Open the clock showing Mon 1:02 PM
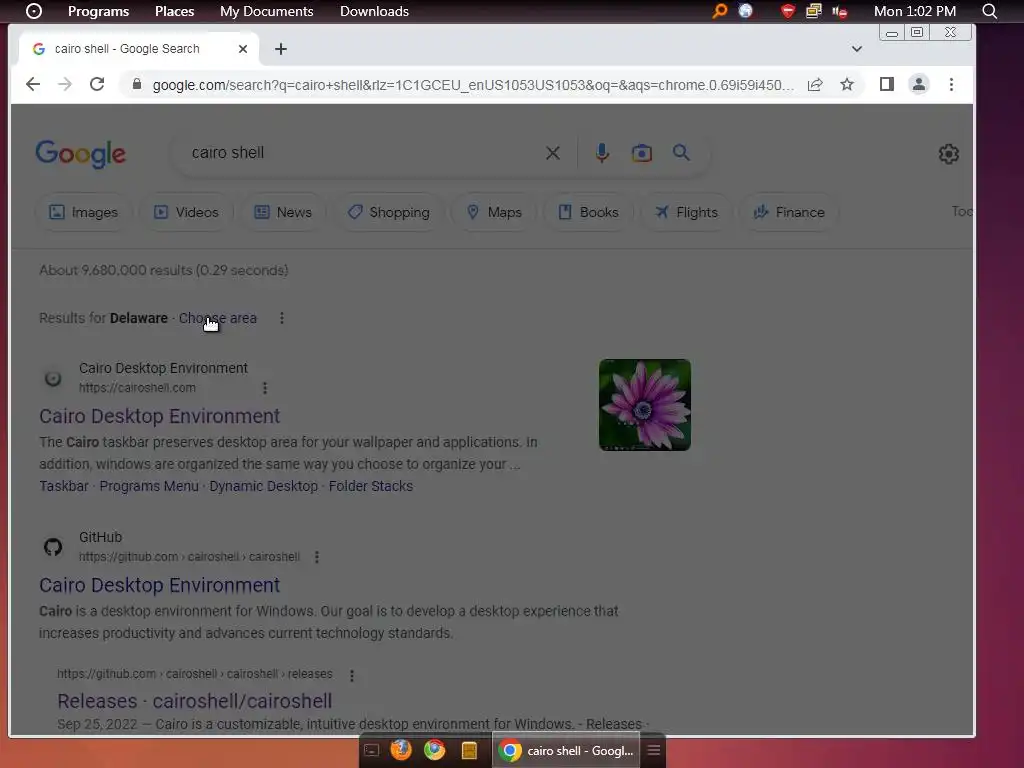The height and width of the screenshot is (768, 1024). tap(915, 11)
